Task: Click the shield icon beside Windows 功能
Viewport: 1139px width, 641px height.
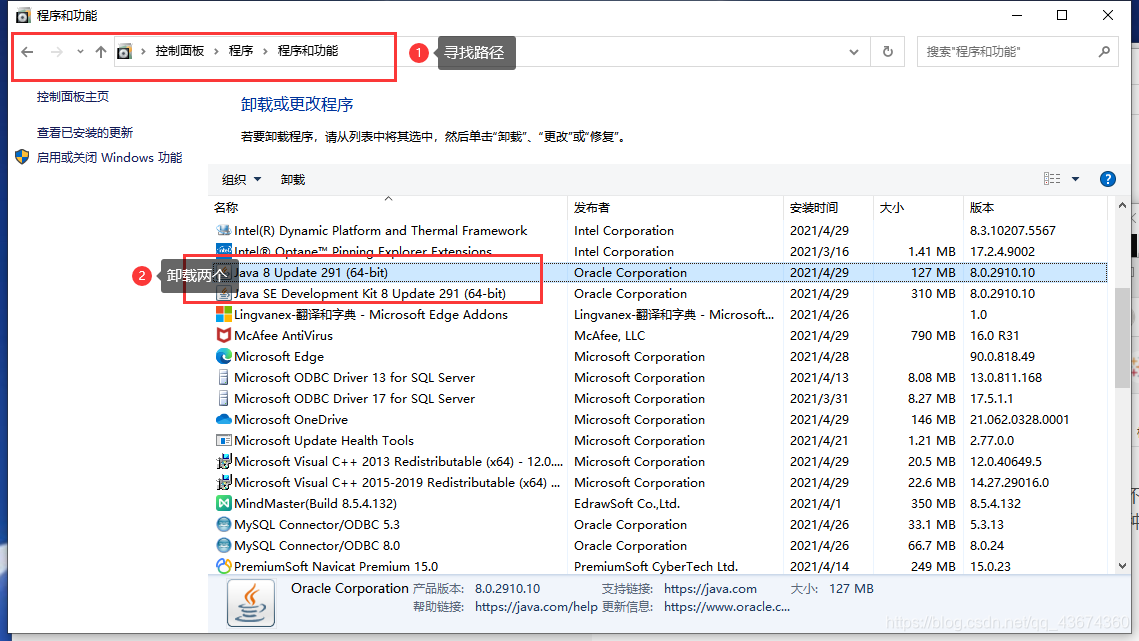Action: click(22, 157)
